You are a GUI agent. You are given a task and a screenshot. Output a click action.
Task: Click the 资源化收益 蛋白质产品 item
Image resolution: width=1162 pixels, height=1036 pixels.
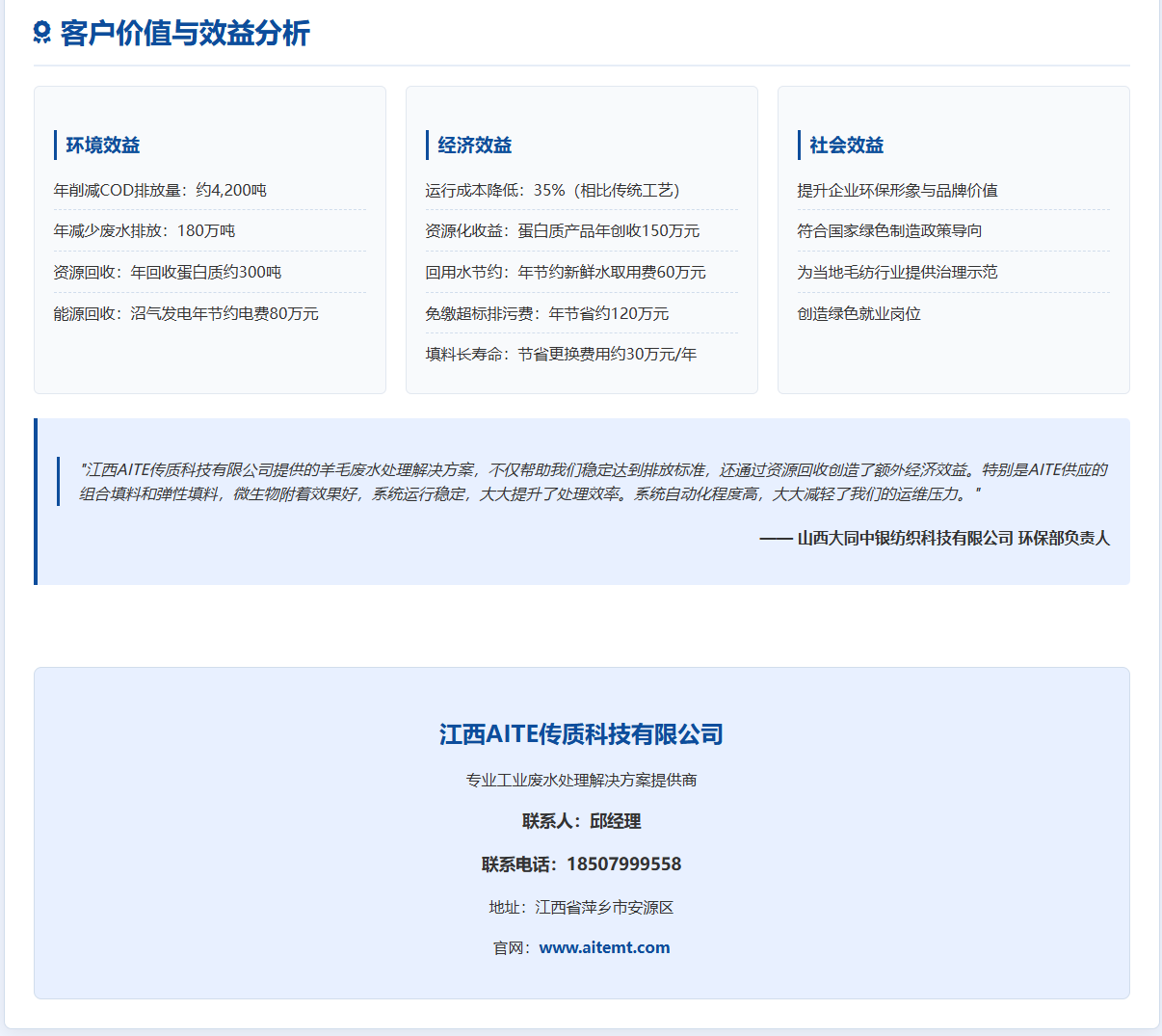(563, 230)
